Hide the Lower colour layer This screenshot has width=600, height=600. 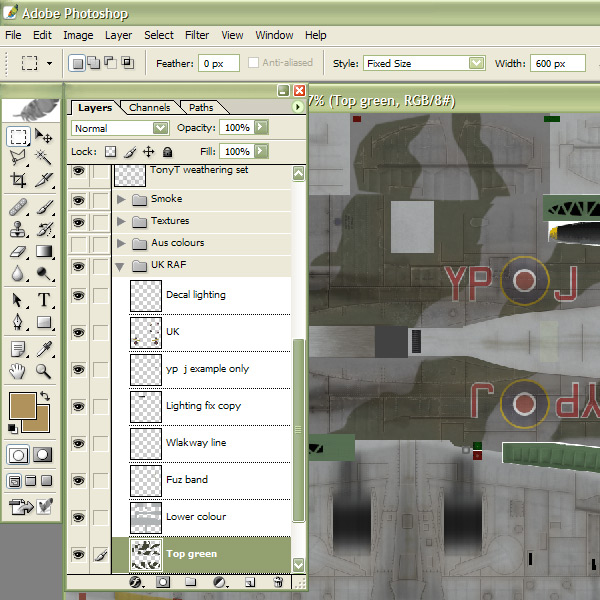click(x=78, y=518)
